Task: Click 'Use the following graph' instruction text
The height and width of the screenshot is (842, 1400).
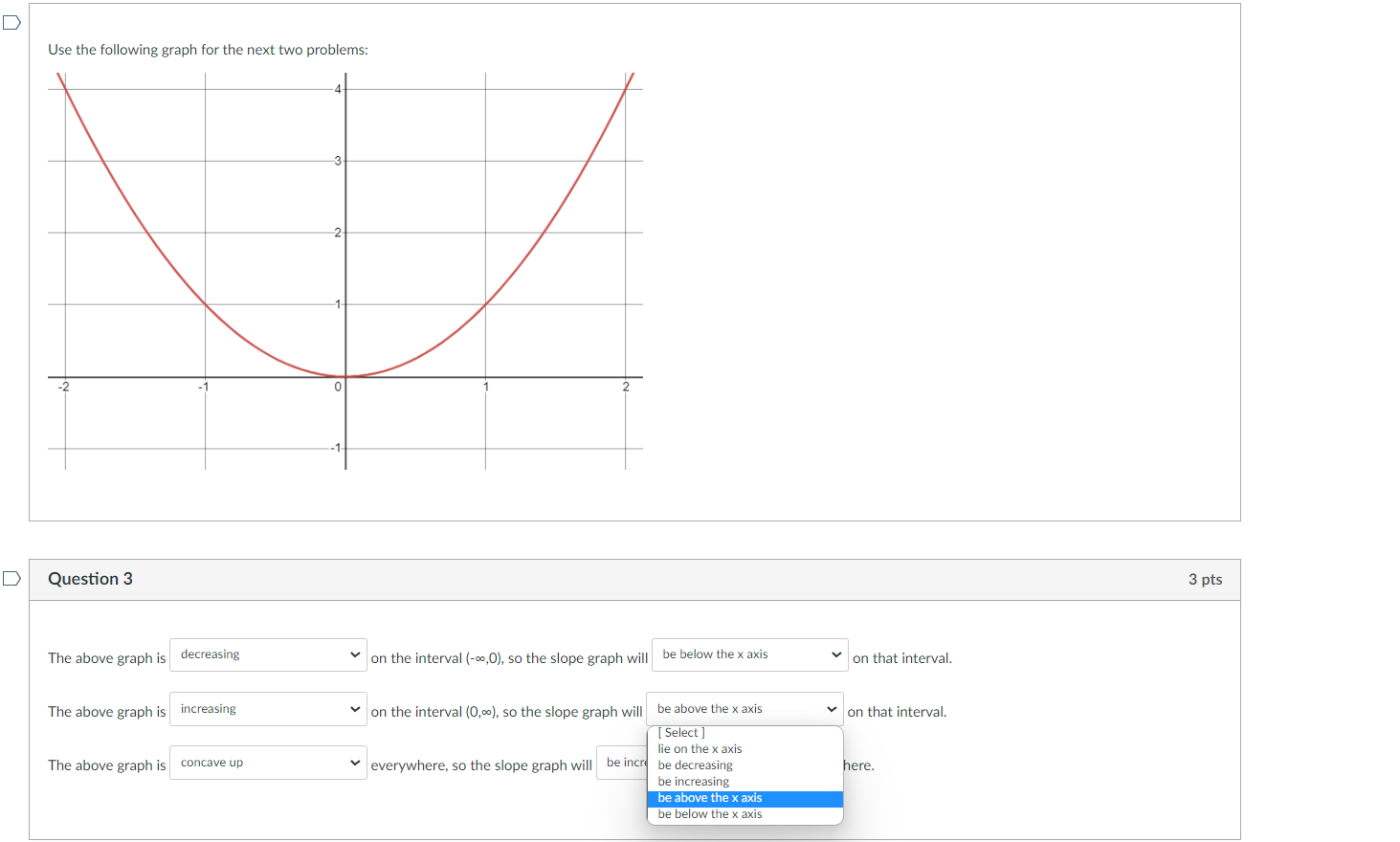Action: click(x=208, y=50)
